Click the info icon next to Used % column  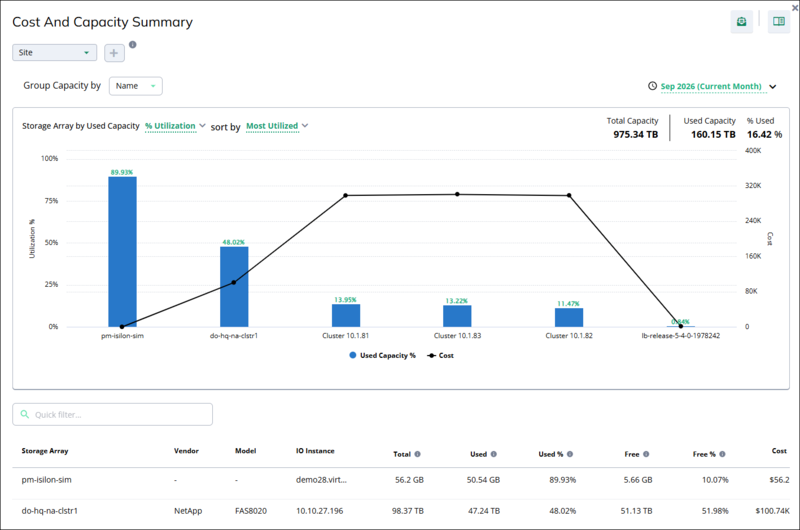pyautogui.click(x=570, y=454)
